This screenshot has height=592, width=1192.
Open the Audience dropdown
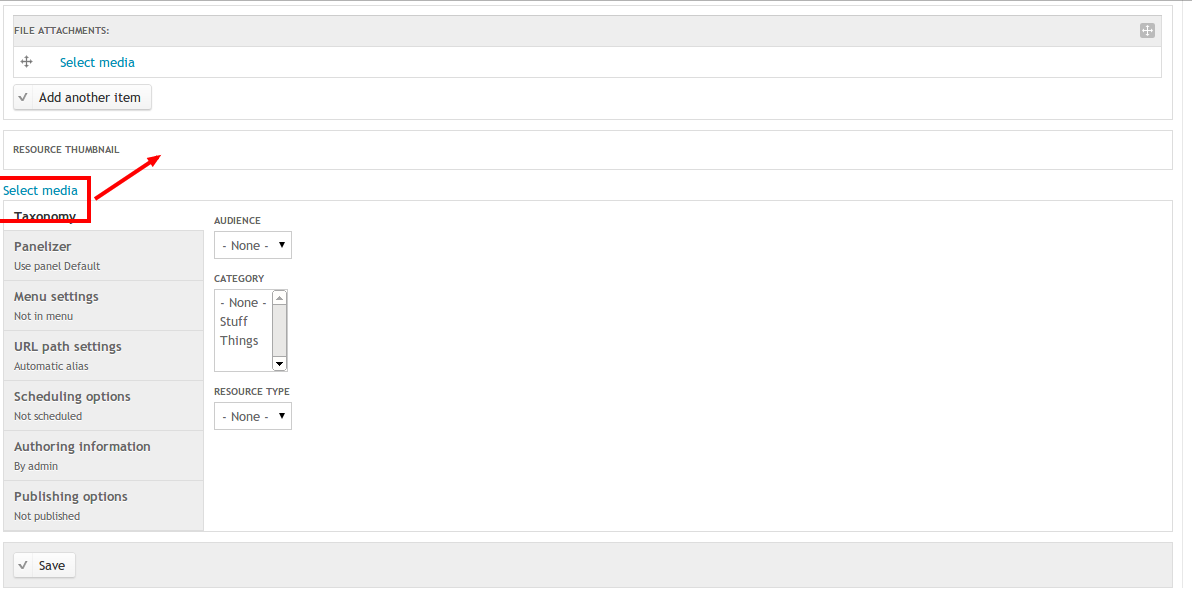tap(252, 245)
